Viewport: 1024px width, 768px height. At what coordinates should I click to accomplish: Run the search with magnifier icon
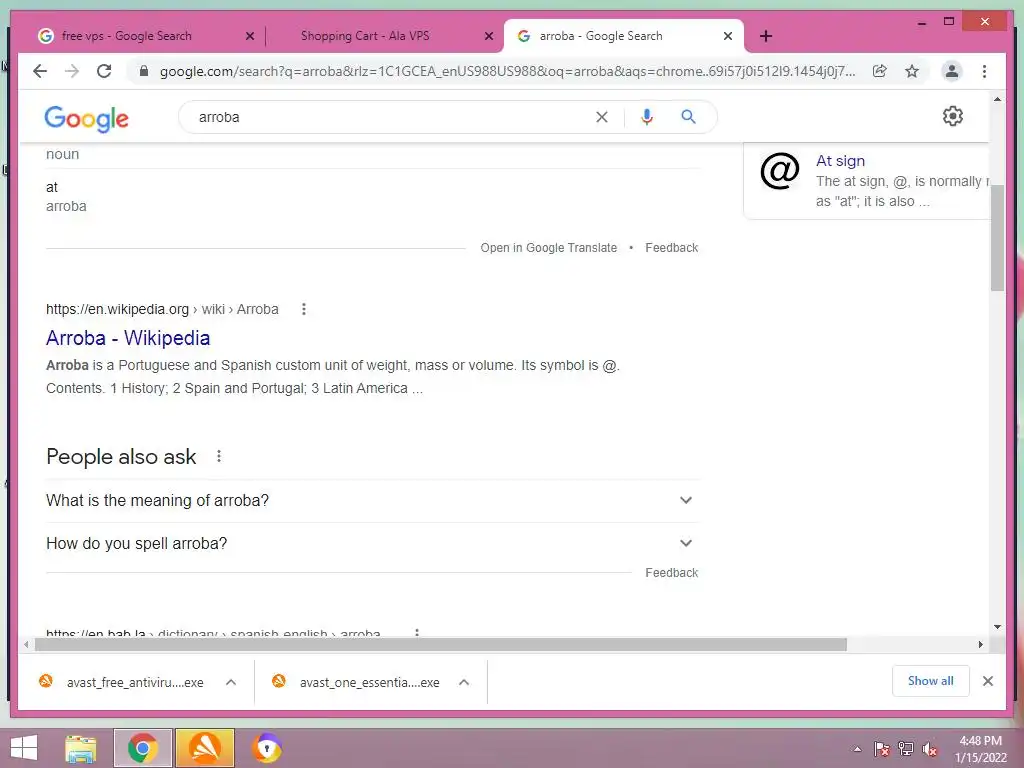(688, 117)
